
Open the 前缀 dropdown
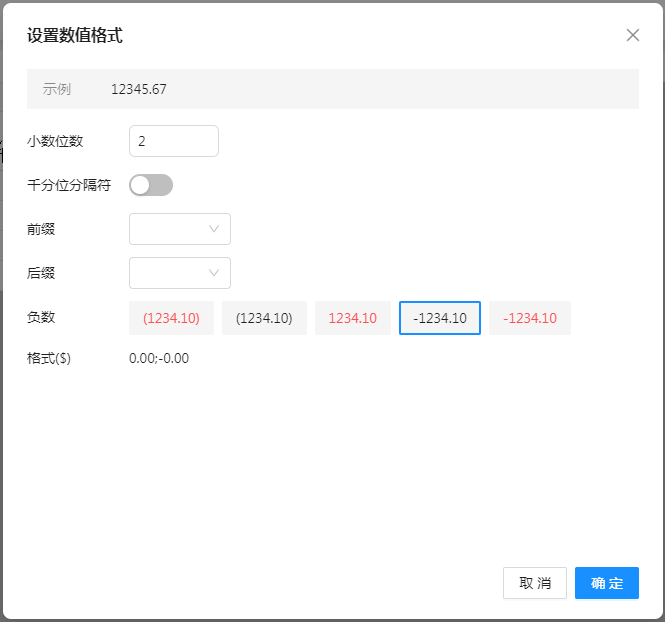(x=180, y=229)
